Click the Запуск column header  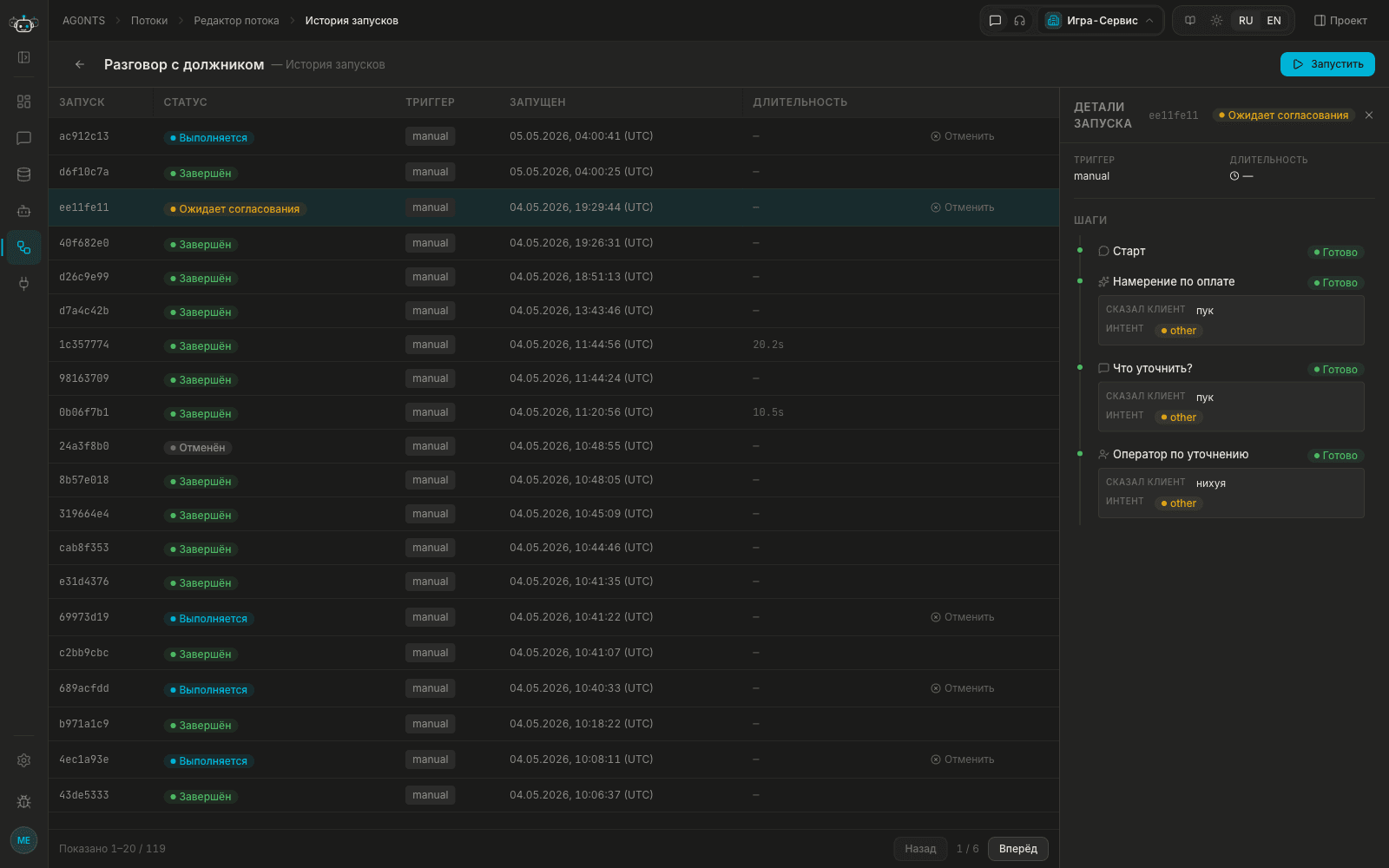82,102
